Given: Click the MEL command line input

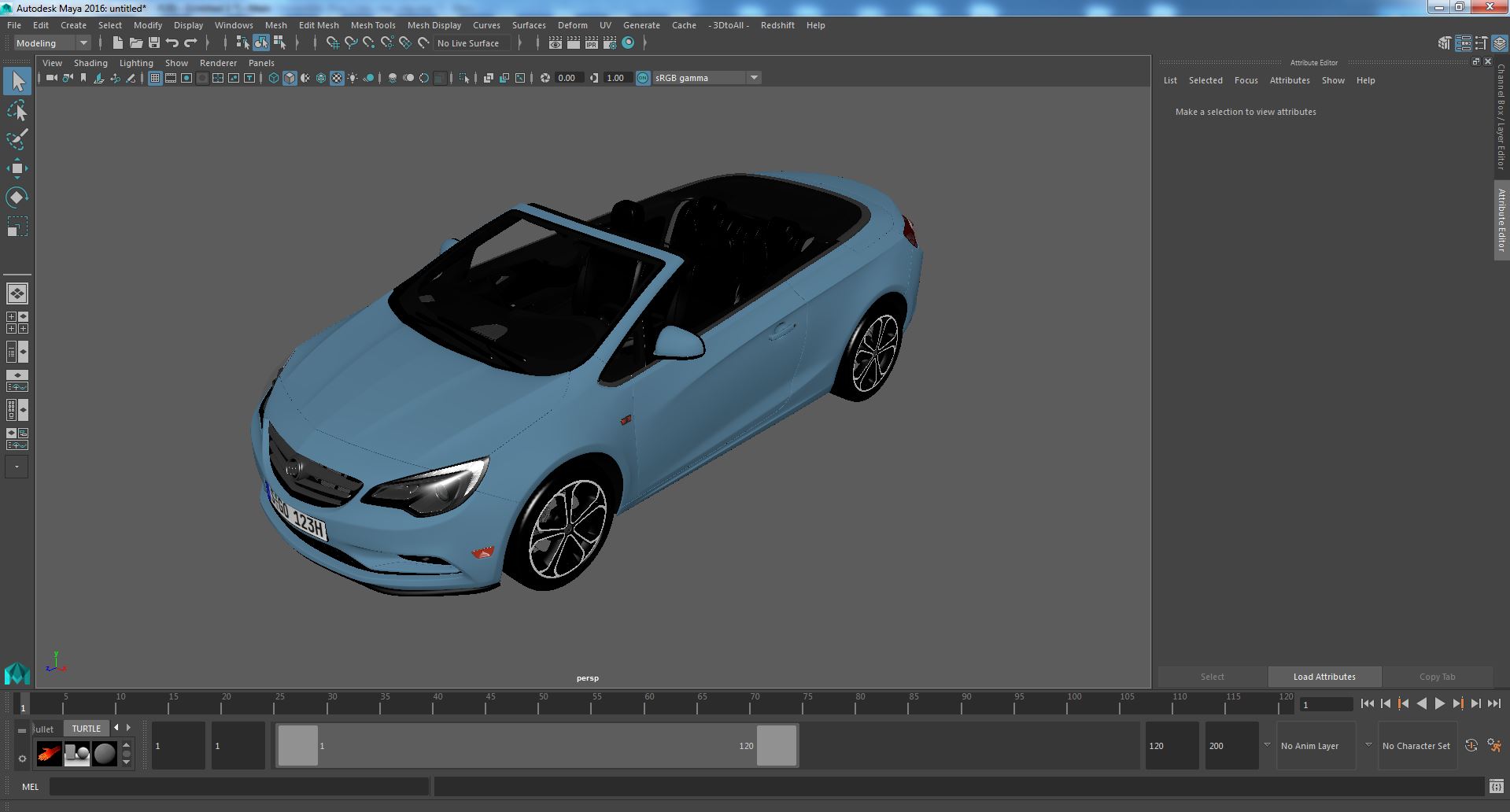Looking at the screenshot, I should pos(239,786).
